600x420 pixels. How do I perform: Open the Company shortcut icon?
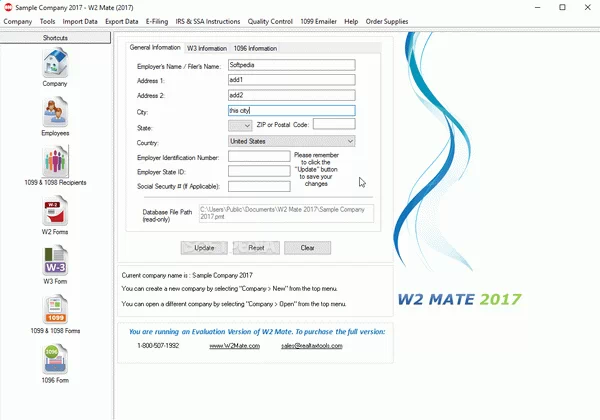pos(55,62)
